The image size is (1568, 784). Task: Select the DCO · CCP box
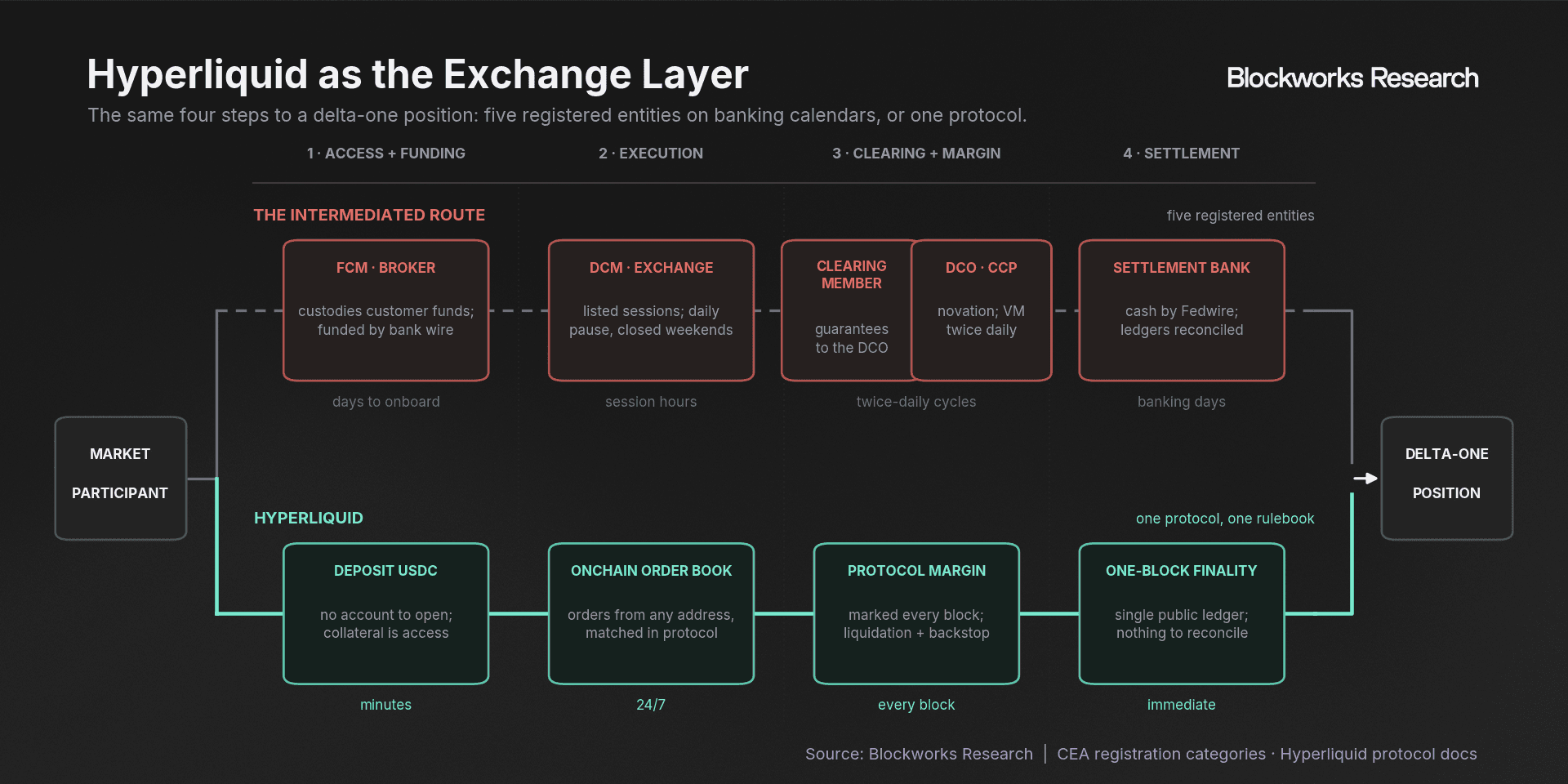981,310
